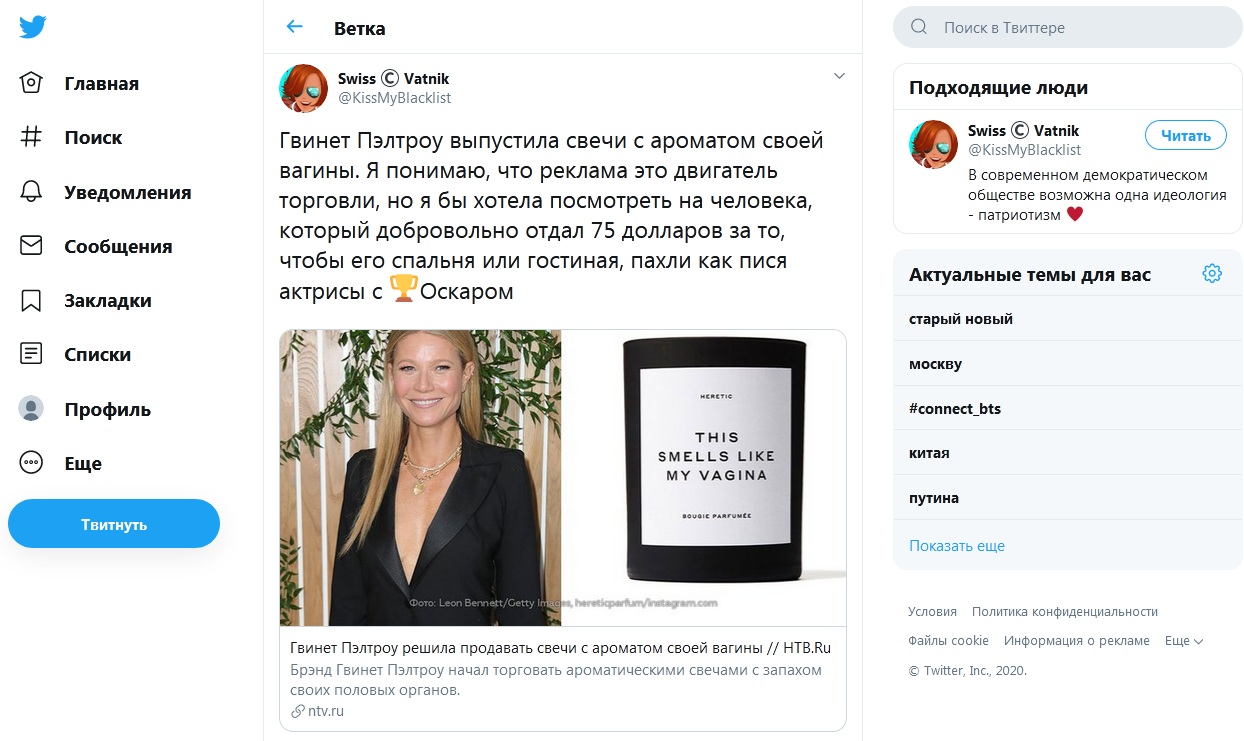Click the Twitter bird logo
Screen dimensions: 1244x741
[32, 27]
